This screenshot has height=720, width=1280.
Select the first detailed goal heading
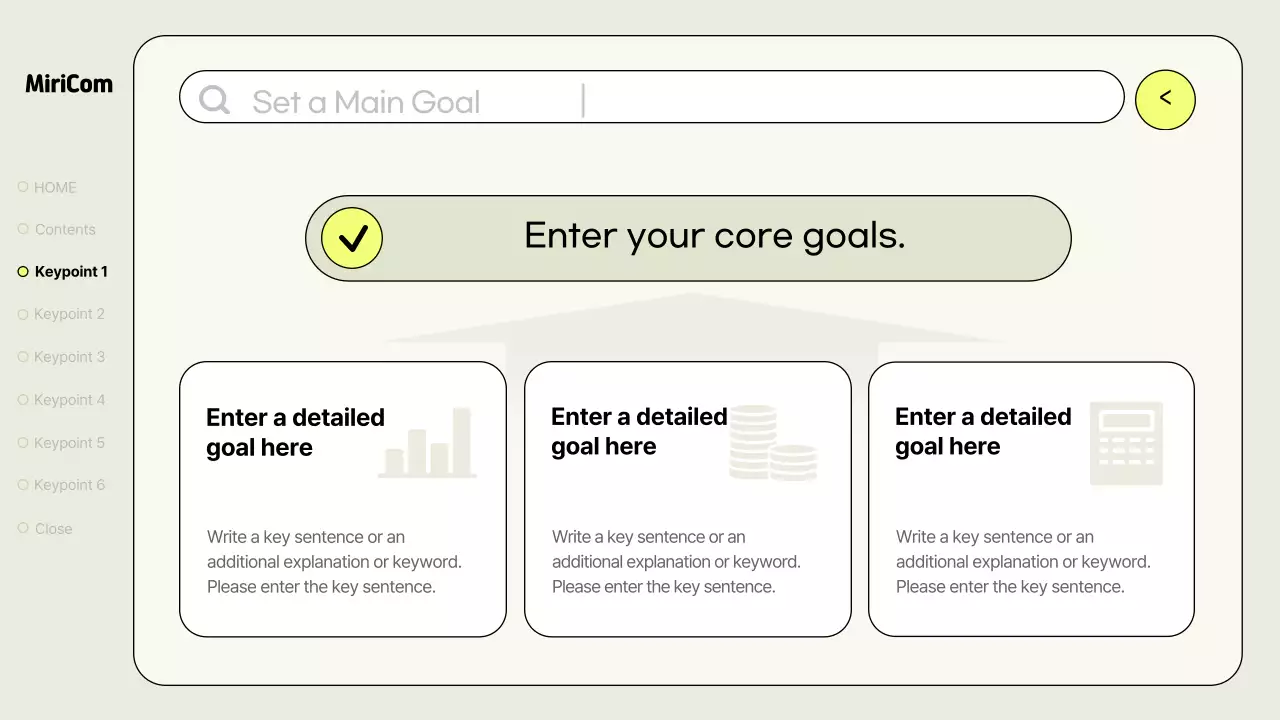click(x=295, y=432)
